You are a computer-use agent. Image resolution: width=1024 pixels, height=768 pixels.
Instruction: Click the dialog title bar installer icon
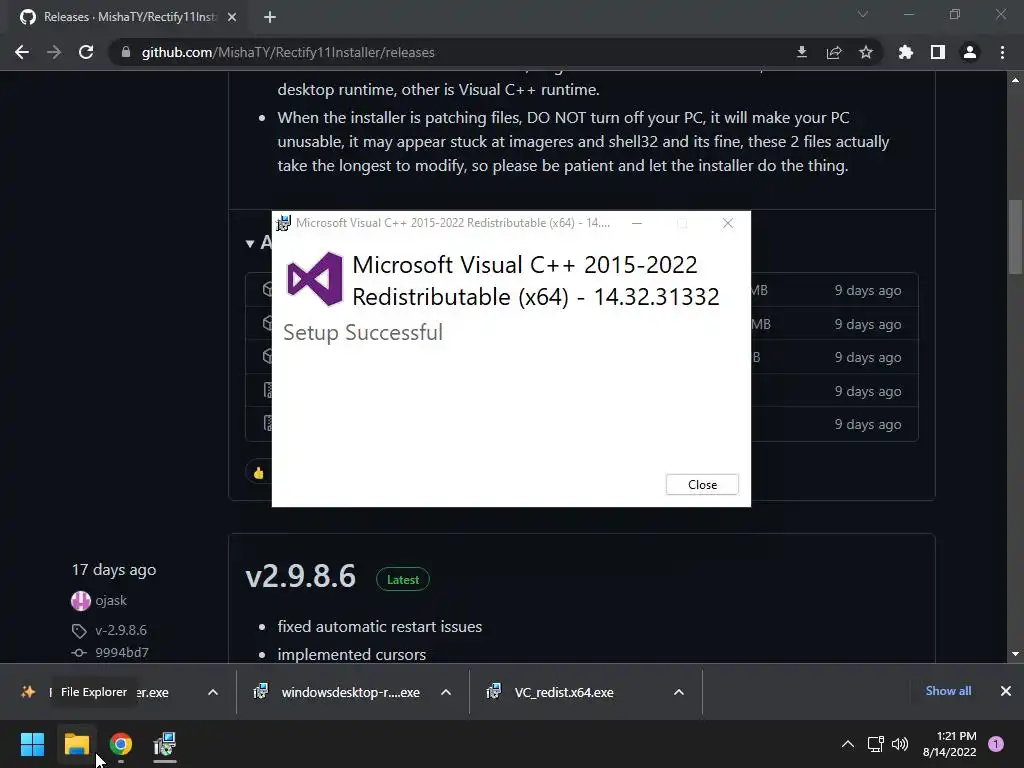point(283,223)
